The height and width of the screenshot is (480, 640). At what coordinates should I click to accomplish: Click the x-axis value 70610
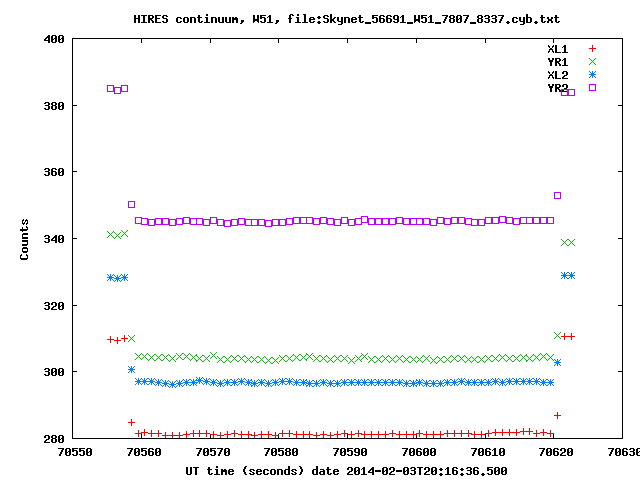488,452
